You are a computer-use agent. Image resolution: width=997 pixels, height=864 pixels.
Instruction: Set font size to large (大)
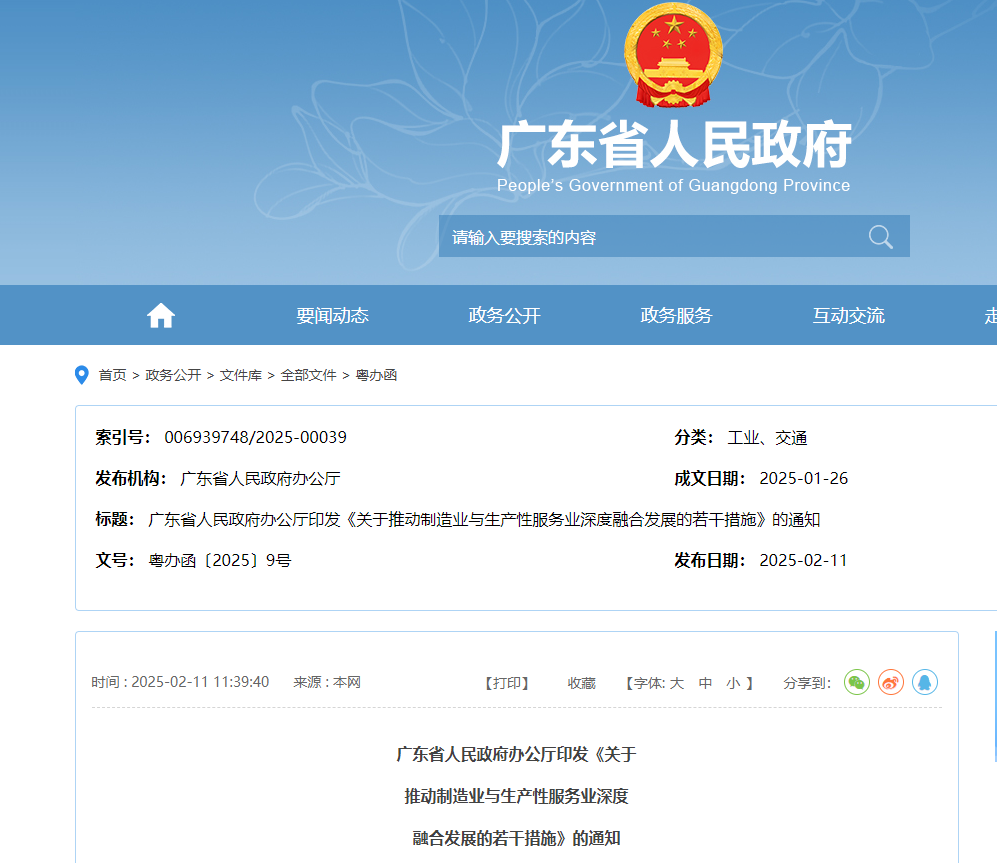(677, 683)
